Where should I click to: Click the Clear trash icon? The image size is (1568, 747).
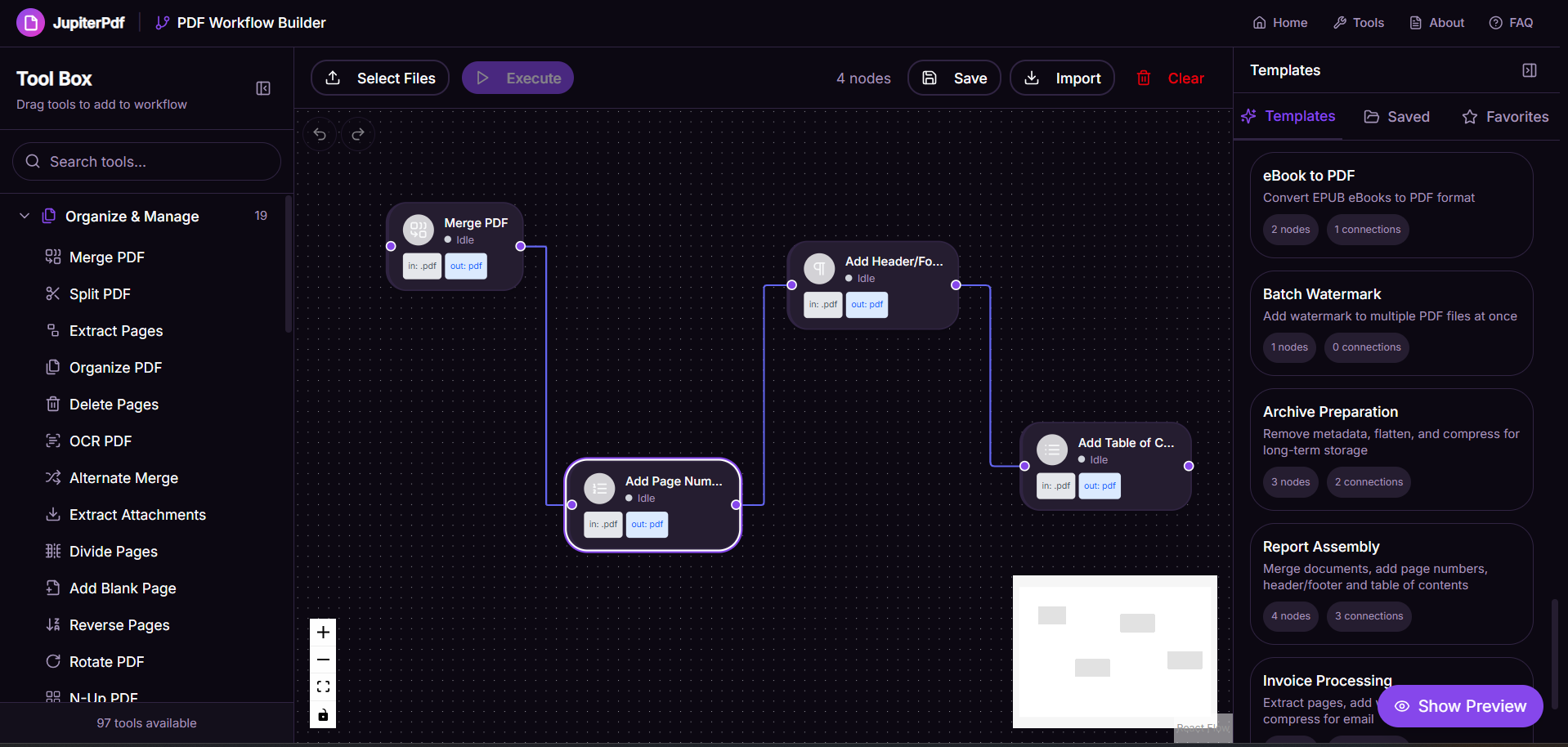tap(1144, 78)
